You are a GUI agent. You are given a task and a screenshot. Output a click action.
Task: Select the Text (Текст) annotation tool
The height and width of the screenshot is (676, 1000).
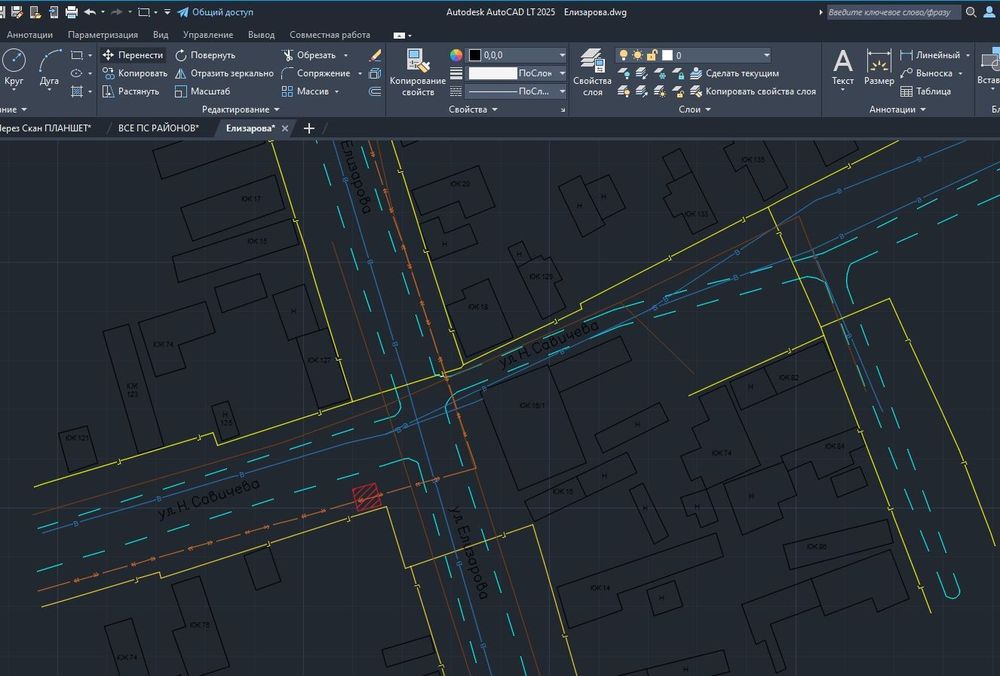(x=842, y=68)
